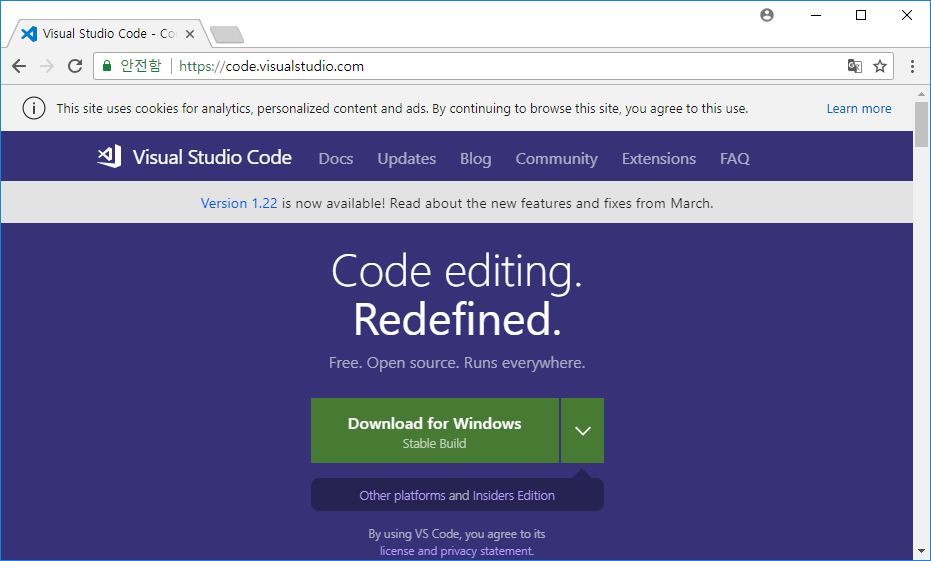
Task: Open a new browser tab
Action: point(227,35)
